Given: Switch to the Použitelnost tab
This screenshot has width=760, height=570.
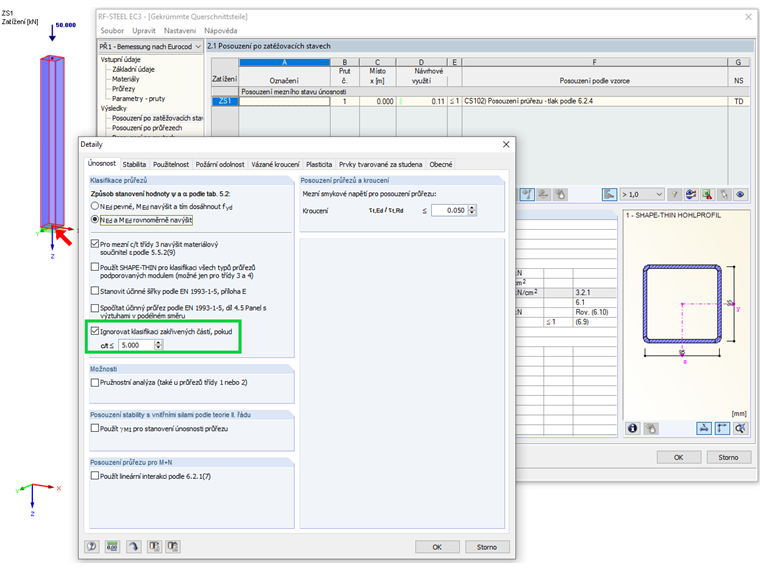Looking at the screenshot, I should tap(171, 164).
